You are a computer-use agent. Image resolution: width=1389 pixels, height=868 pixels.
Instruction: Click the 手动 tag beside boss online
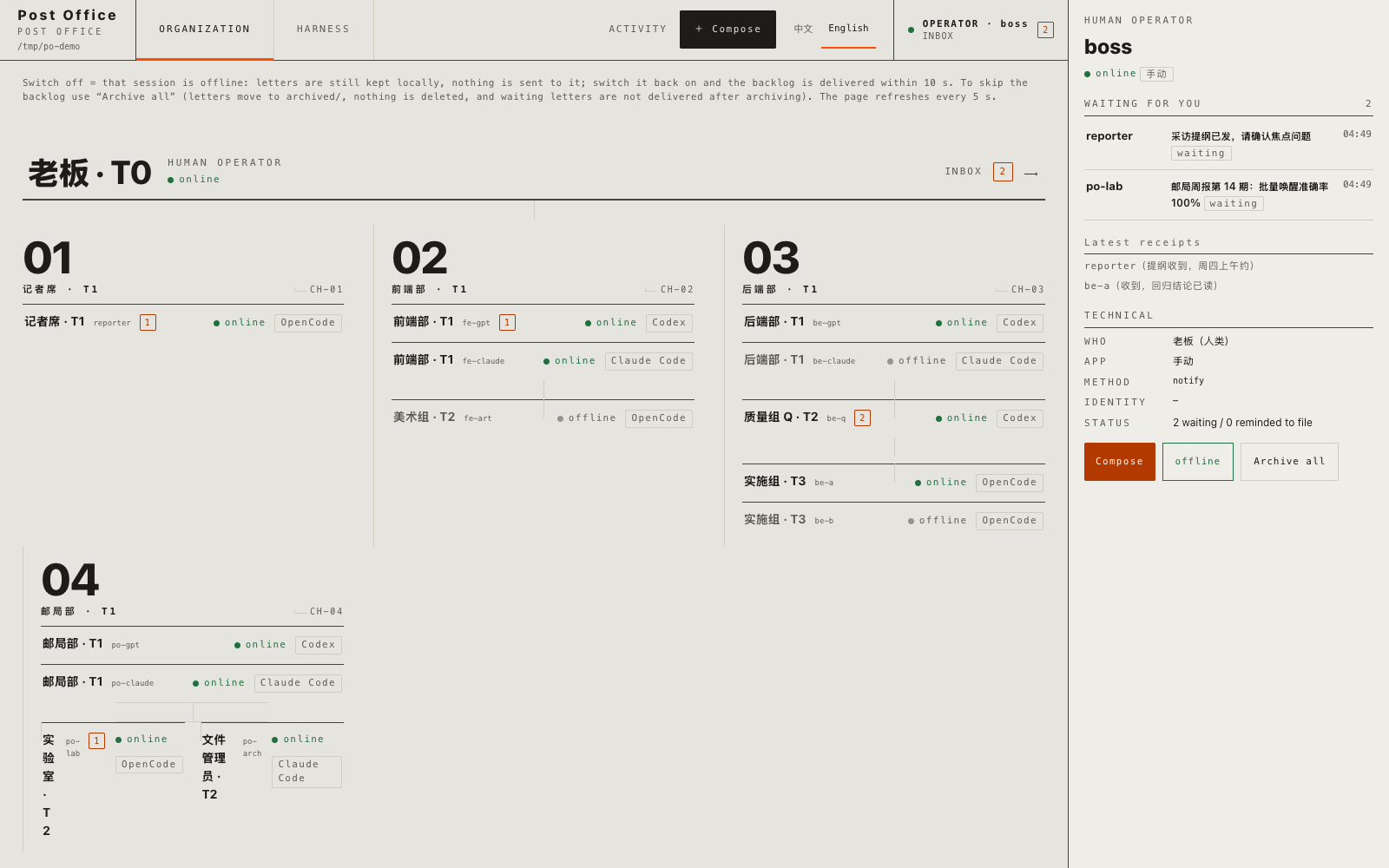1156,75
